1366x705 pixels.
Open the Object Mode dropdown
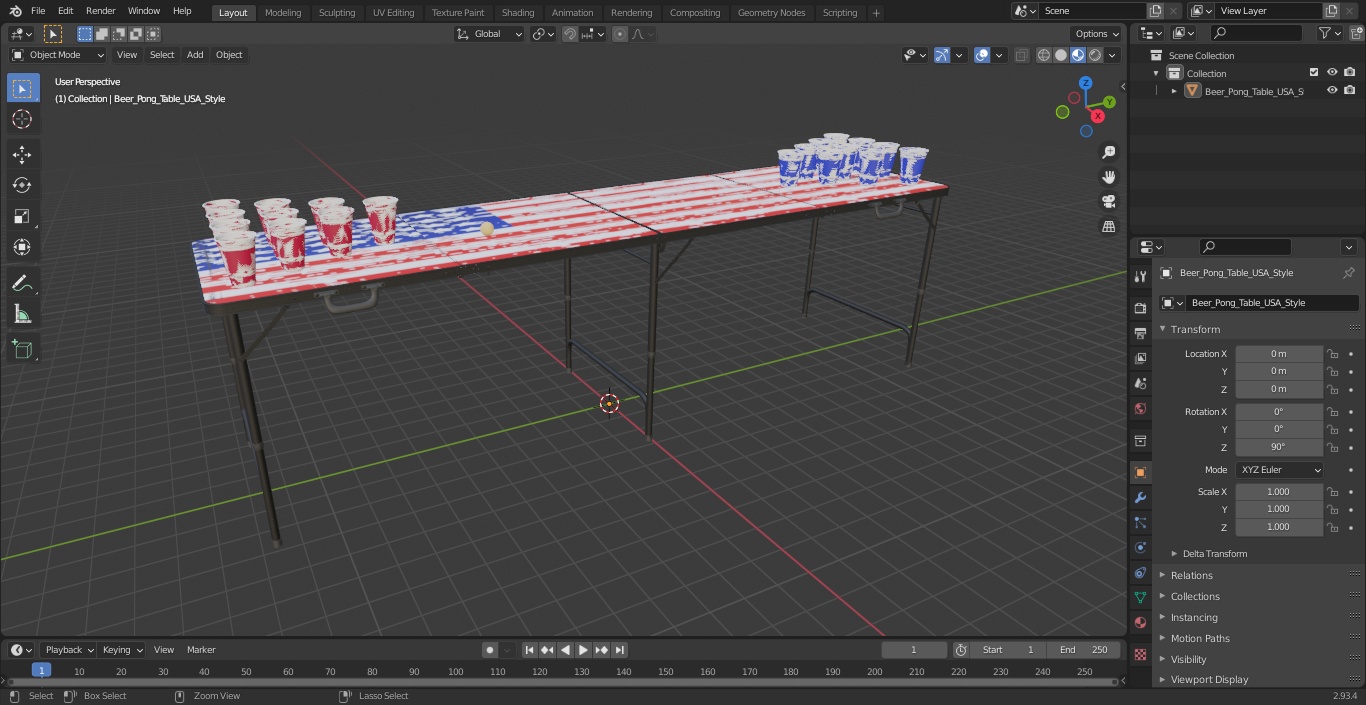pos(58,55)
